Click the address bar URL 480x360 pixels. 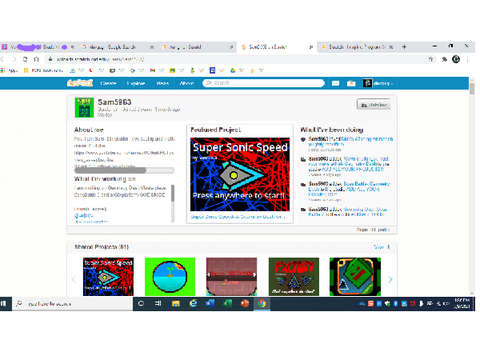[x=100, y=59]
